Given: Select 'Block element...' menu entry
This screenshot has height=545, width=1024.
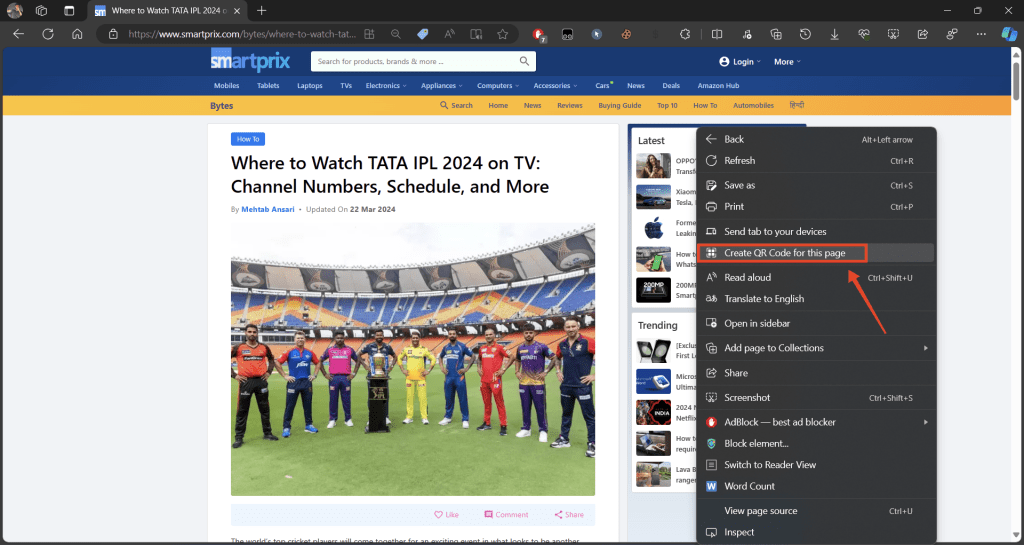Looking at the screenshot, I should click(x=816, y=444).
